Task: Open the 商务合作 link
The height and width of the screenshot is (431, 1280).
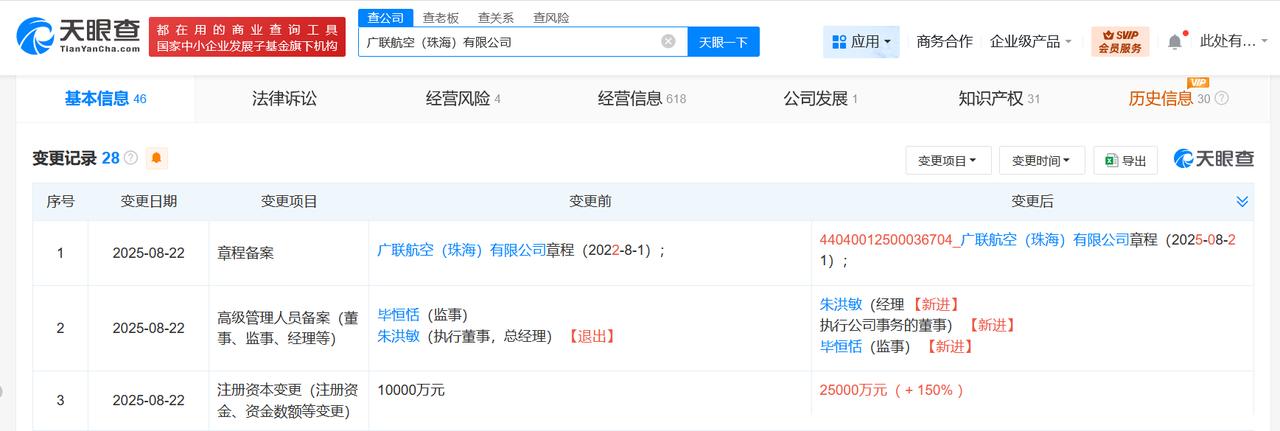Action: tap(944, 42)
